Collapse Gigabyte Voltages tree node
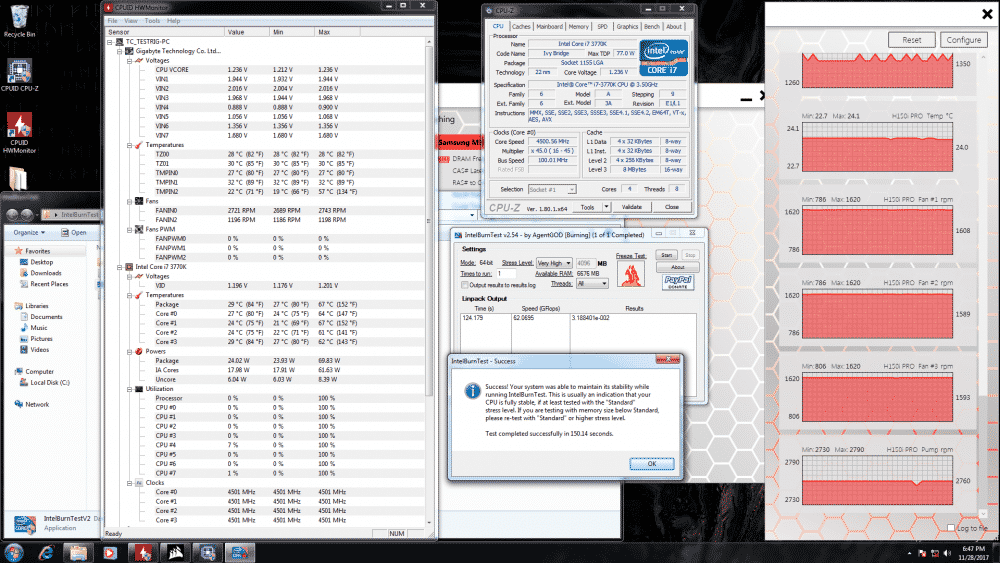The width and height of the screenshot is (1000, 563). [x=129, y=61]
